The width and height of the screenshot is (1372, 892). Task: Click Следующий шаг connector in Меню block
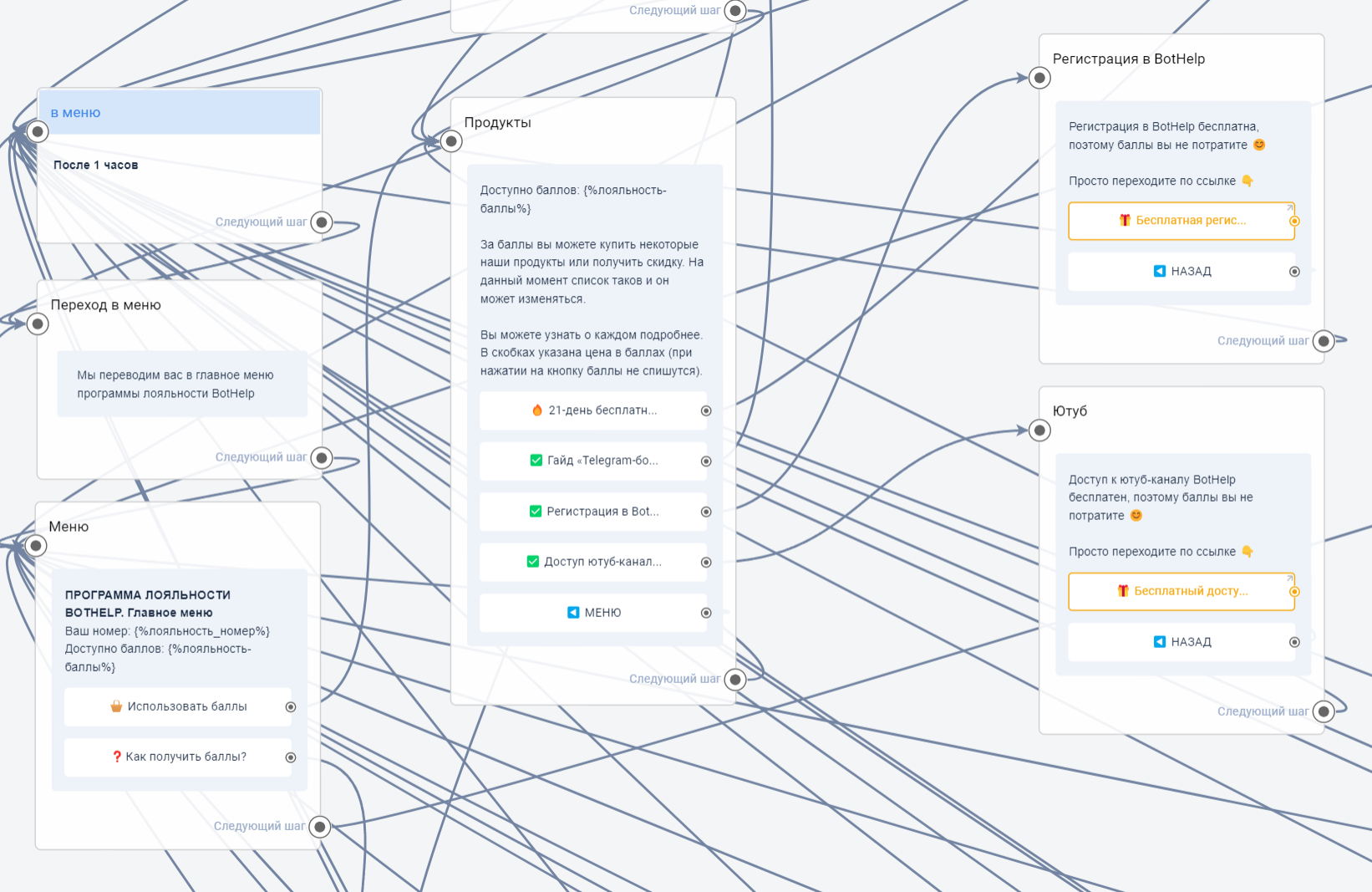[x=320, y=827]
